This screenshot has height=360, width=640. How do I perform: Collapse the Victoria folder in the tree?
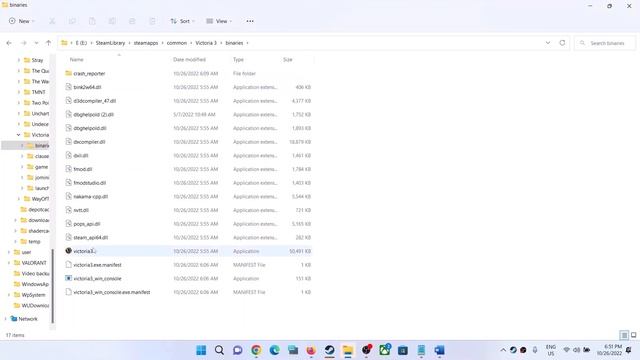point(18,135)
